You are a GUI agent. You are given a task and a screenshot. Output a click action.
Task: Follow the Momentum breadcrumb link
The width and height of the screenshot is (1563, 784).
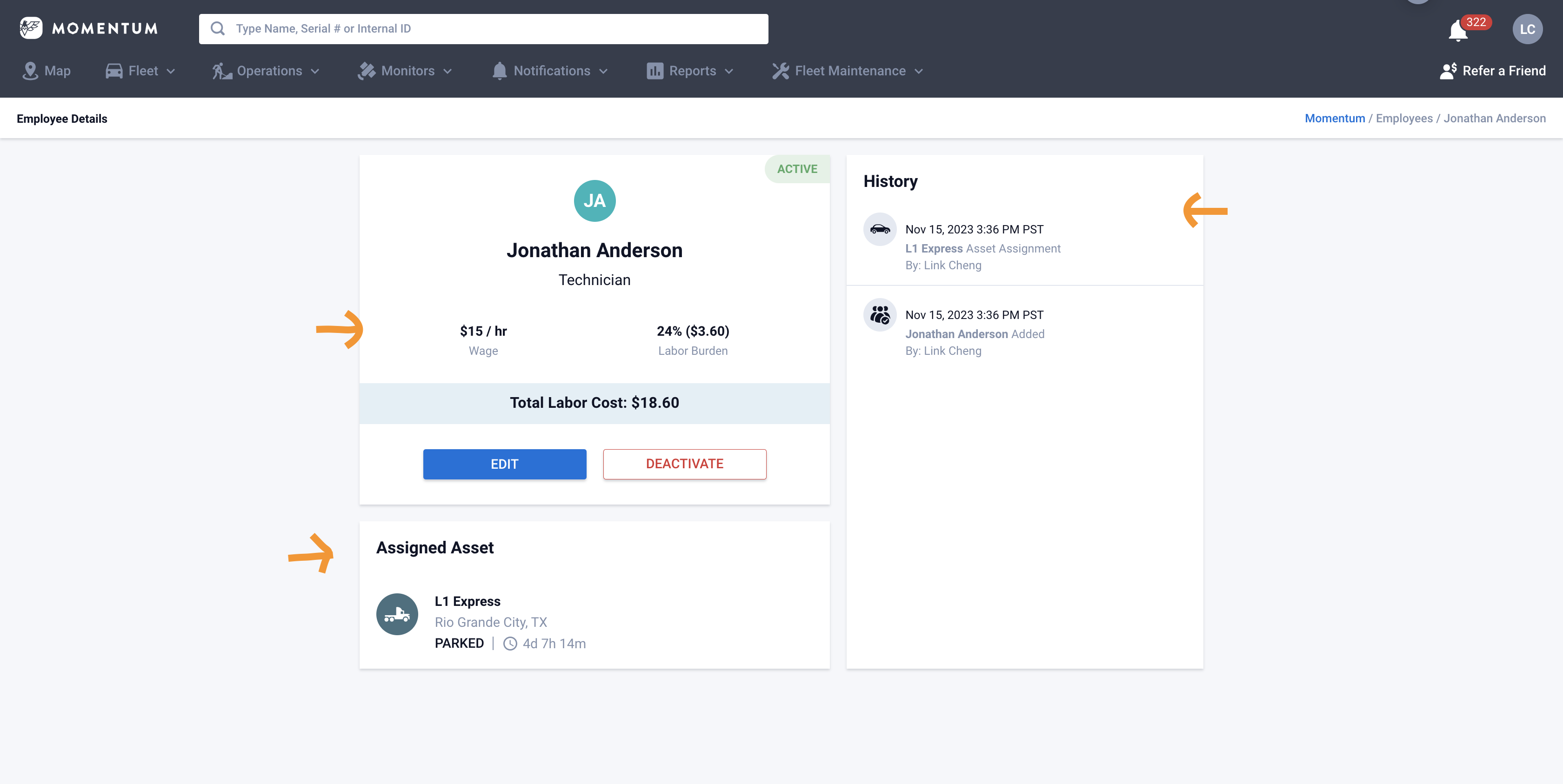click(x=1334, y=118)
